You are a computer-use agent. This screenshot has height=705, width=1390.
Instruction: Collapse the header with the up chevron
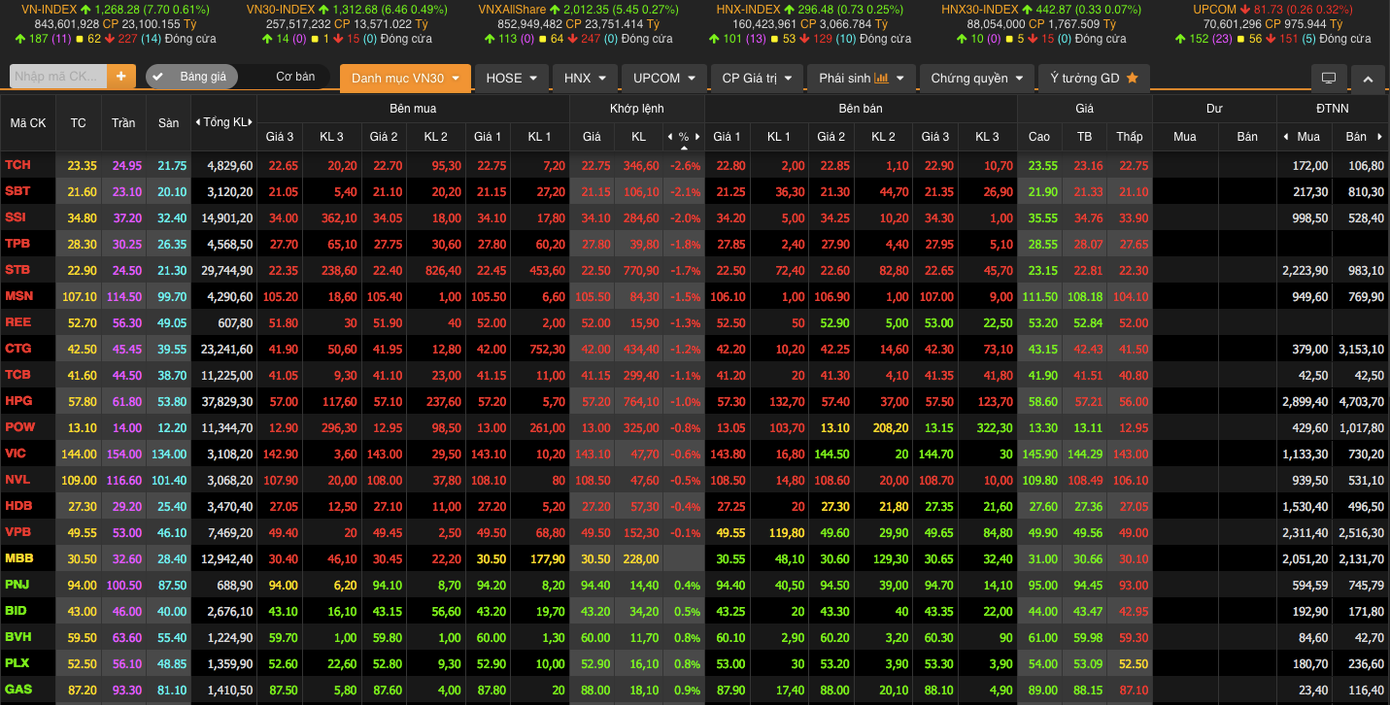tap(1367, 78)
